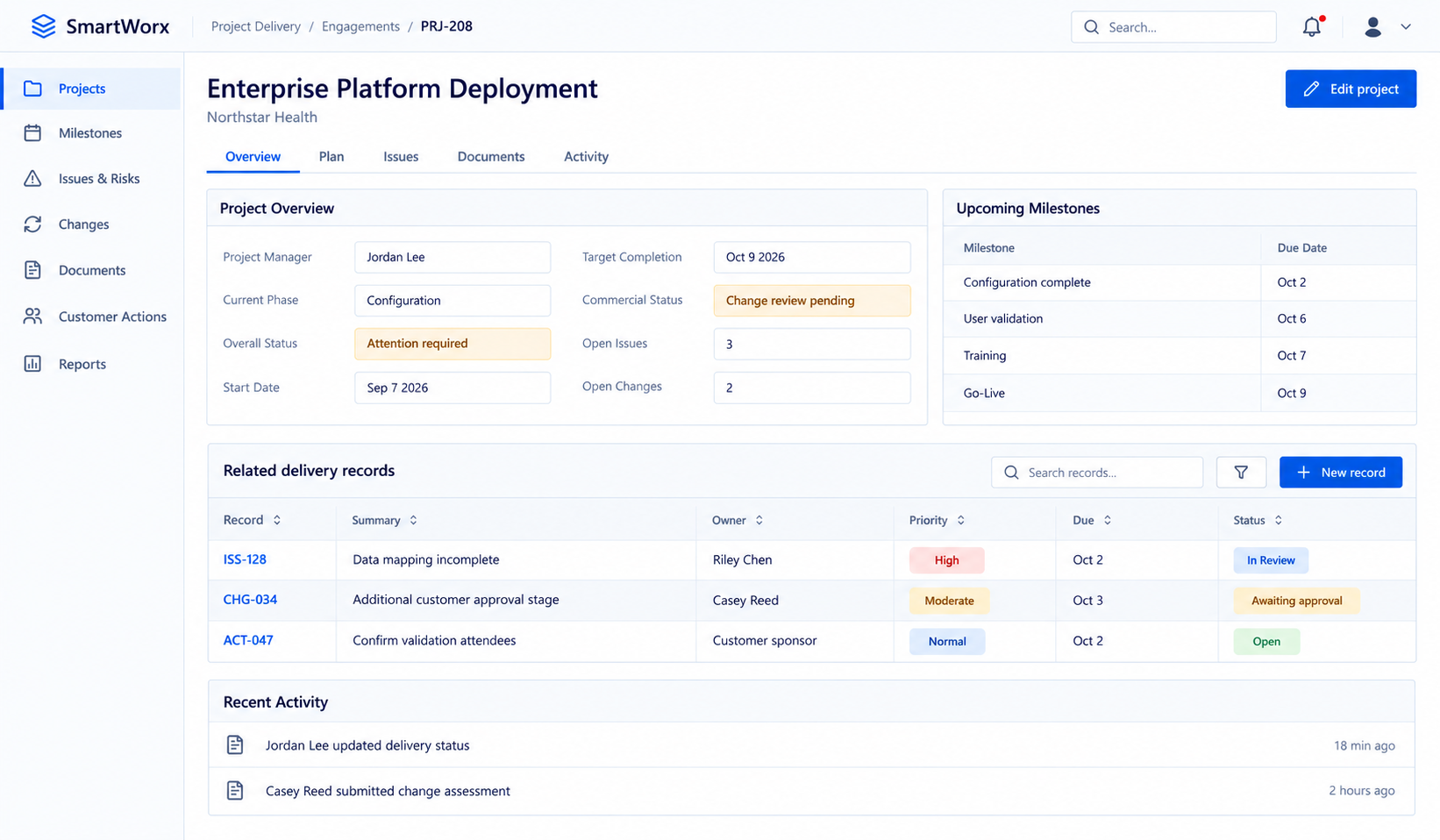This screenshot has width=1440, height=840.
Task: Open record link ISS-128
Action: (245, 559)
